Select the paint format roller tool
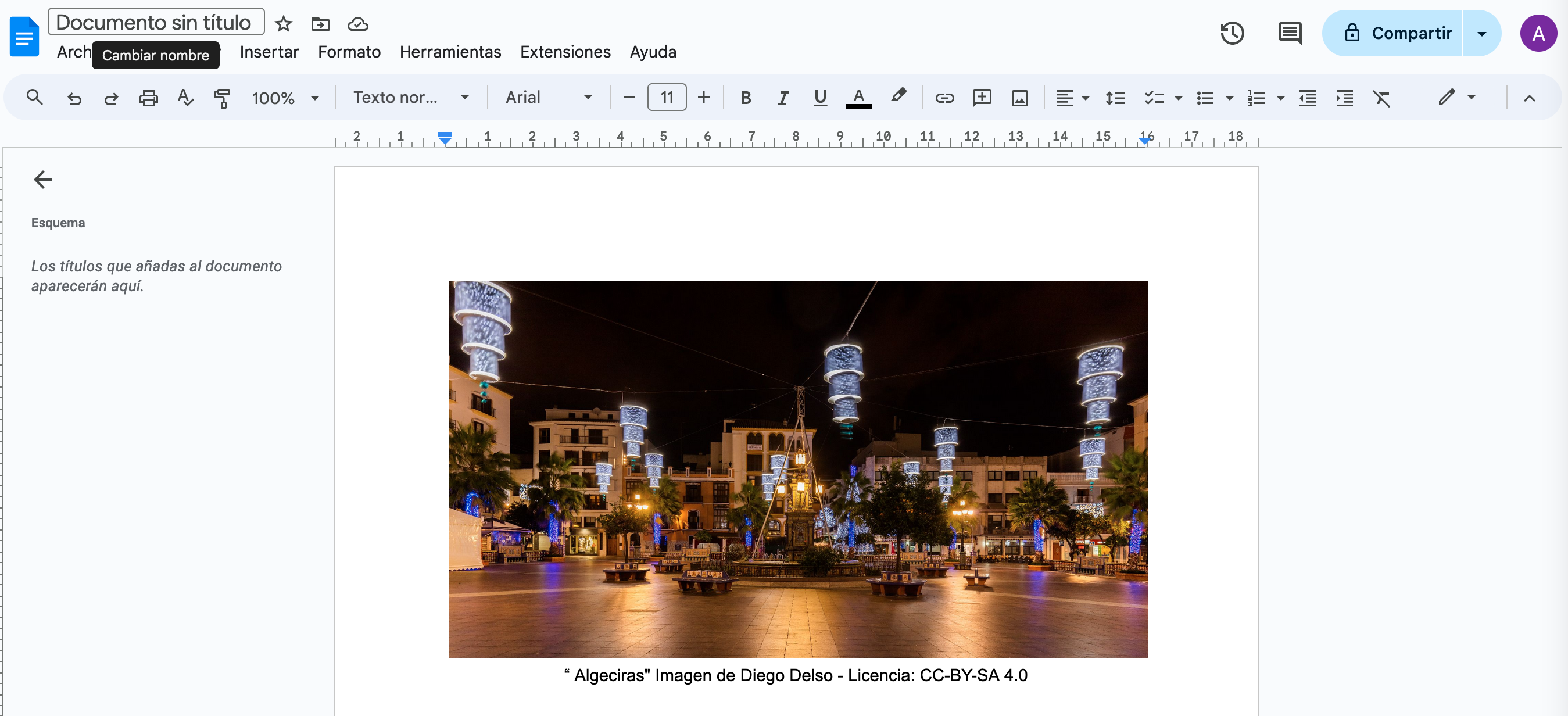 point(221,98)
